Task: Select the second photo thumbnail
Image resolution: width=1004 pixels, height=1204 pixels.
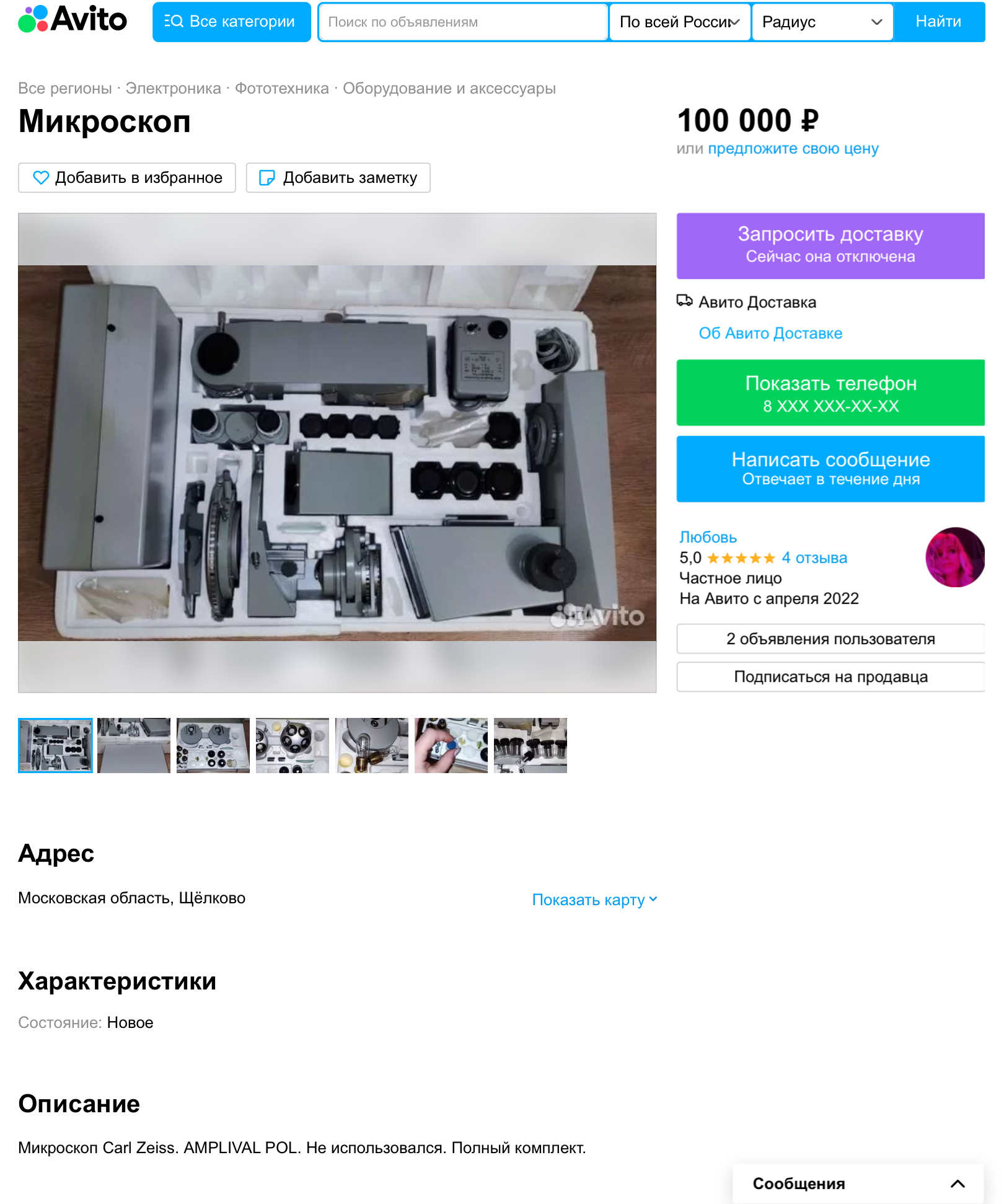Action: [x=134, y=745]
